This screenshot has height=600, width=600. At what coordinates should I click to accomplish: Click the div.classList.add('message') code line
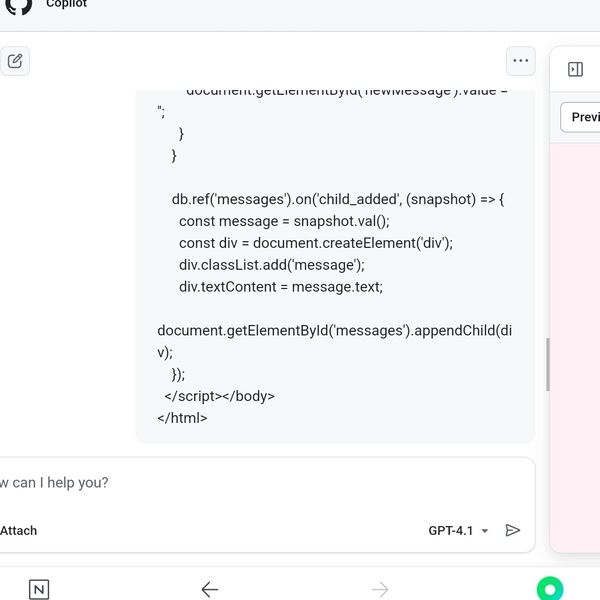point(272,265)
